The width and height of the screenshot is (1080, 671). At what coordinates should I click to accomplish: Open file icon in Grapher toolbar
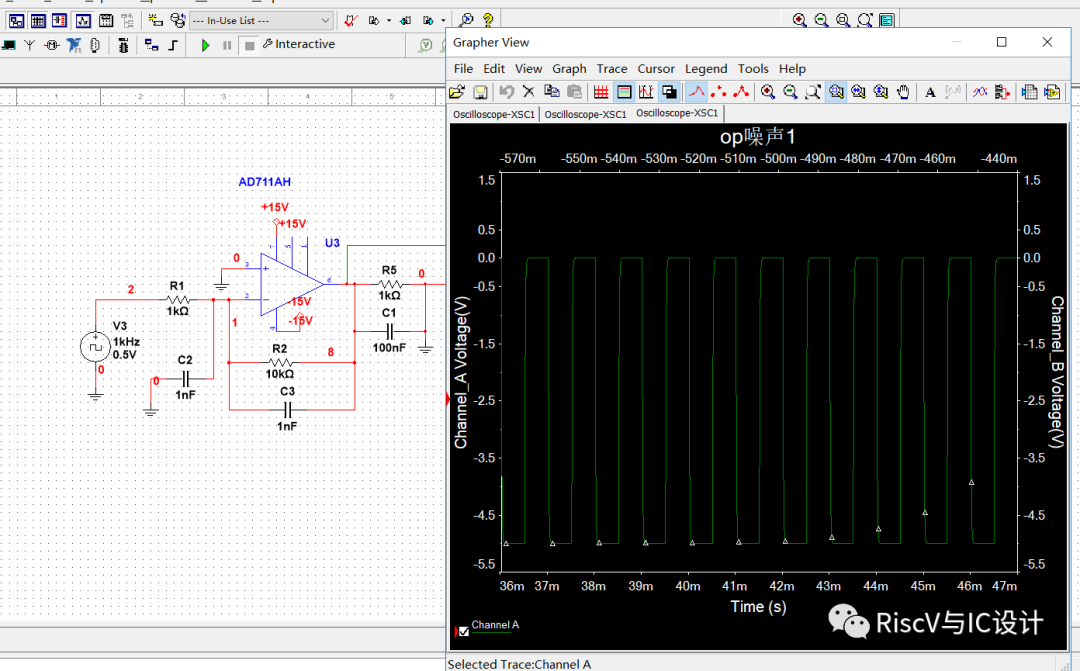[x=457, y=92]
